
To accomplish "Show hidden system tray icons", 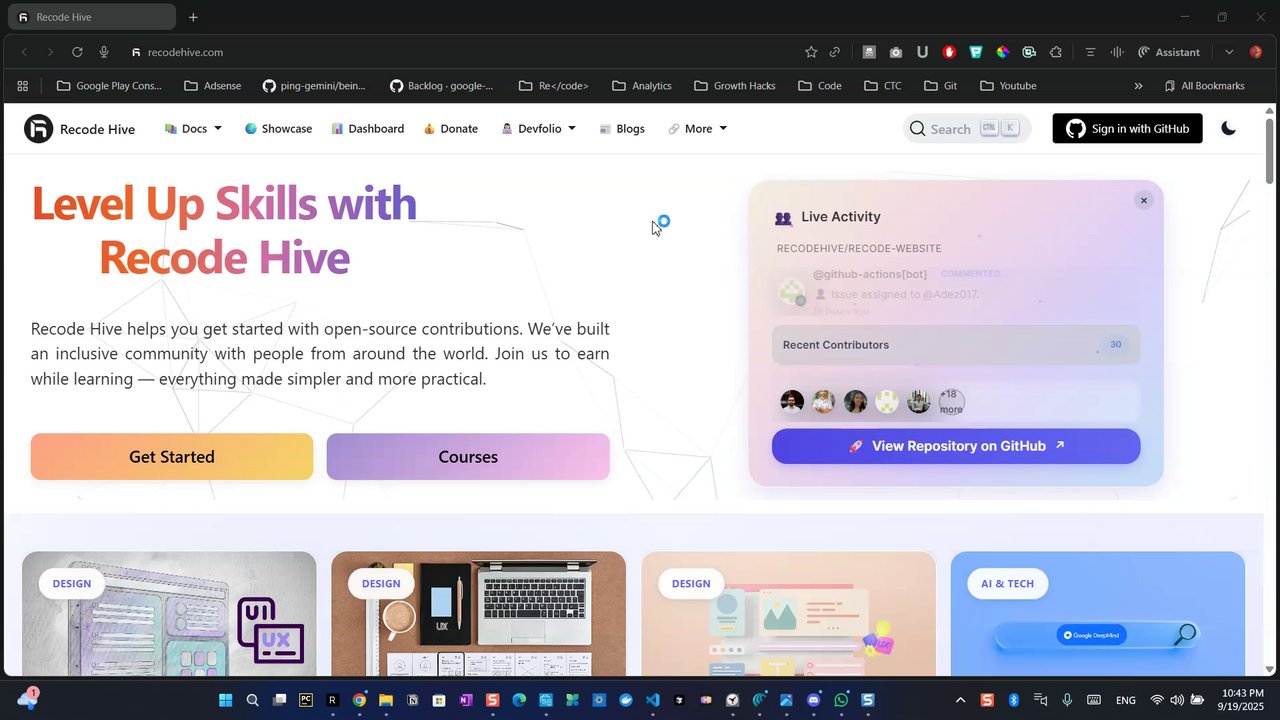I will point(960,700).
